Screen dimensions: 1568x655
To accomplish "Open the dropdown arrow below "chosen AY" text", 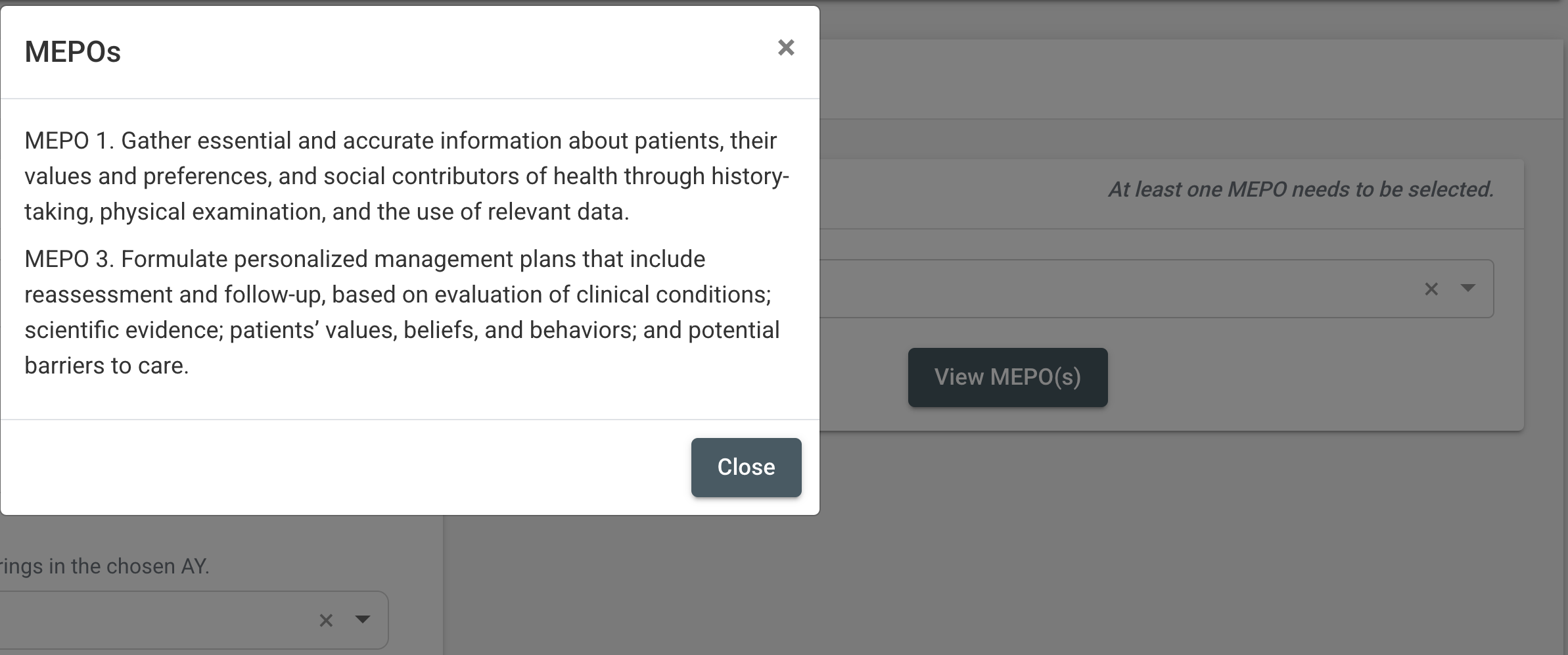I will (362, 619).
